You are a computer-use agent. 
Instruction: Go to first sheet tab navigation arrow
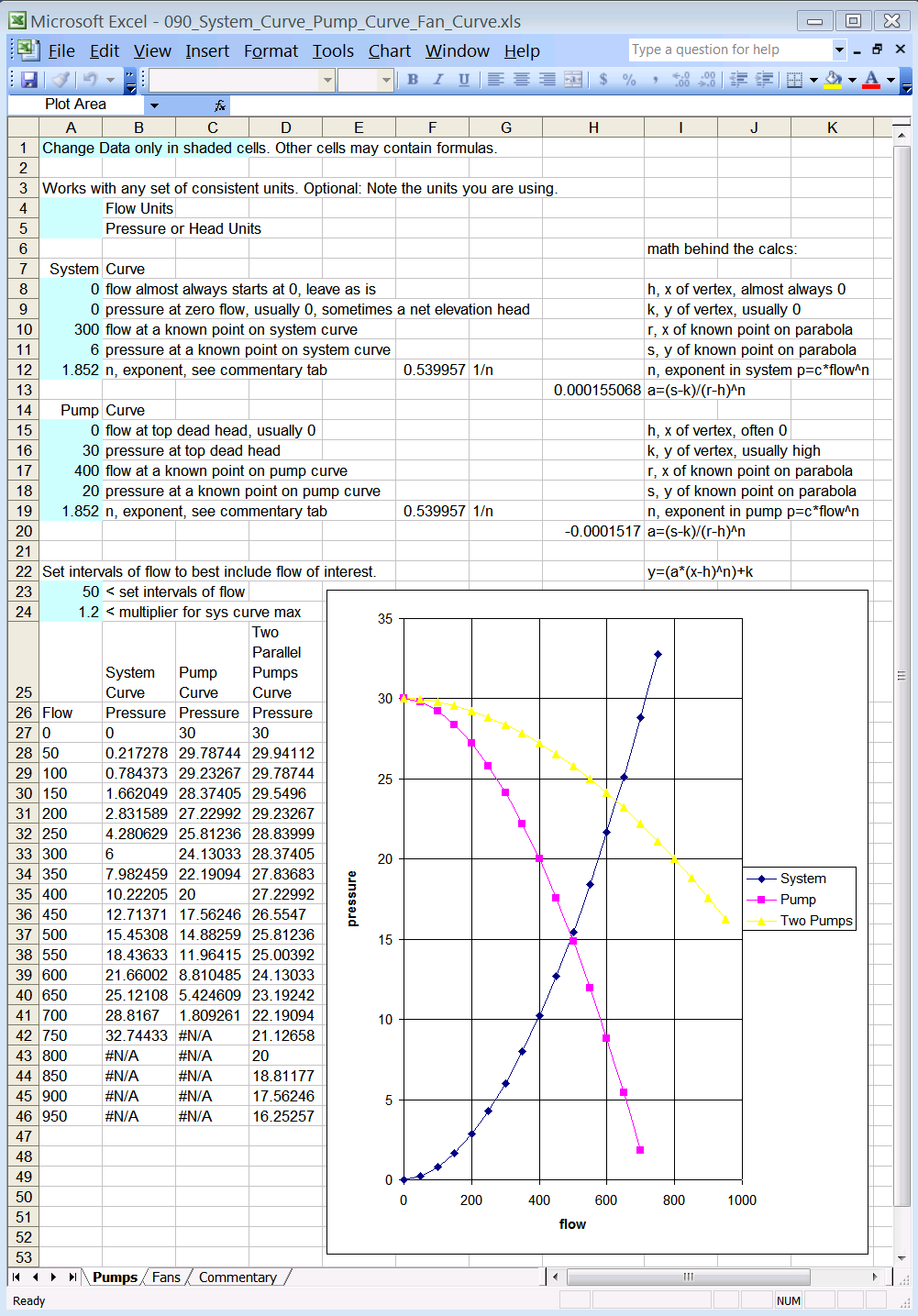coord(17,1277)
